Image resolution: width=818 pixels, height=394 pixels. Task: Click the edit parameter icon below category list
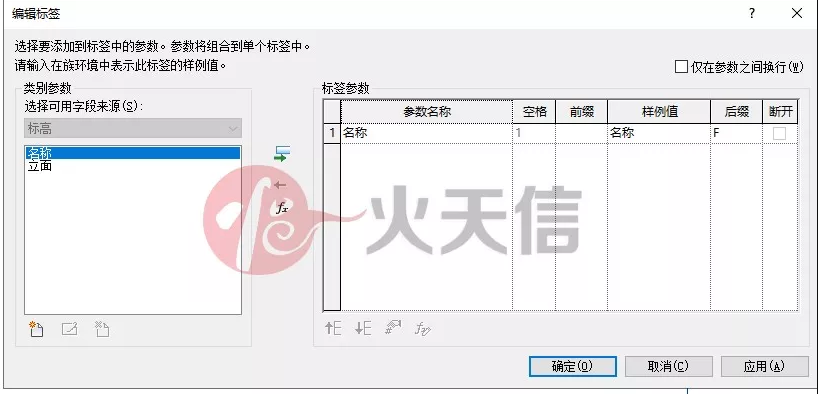point(69,329)
